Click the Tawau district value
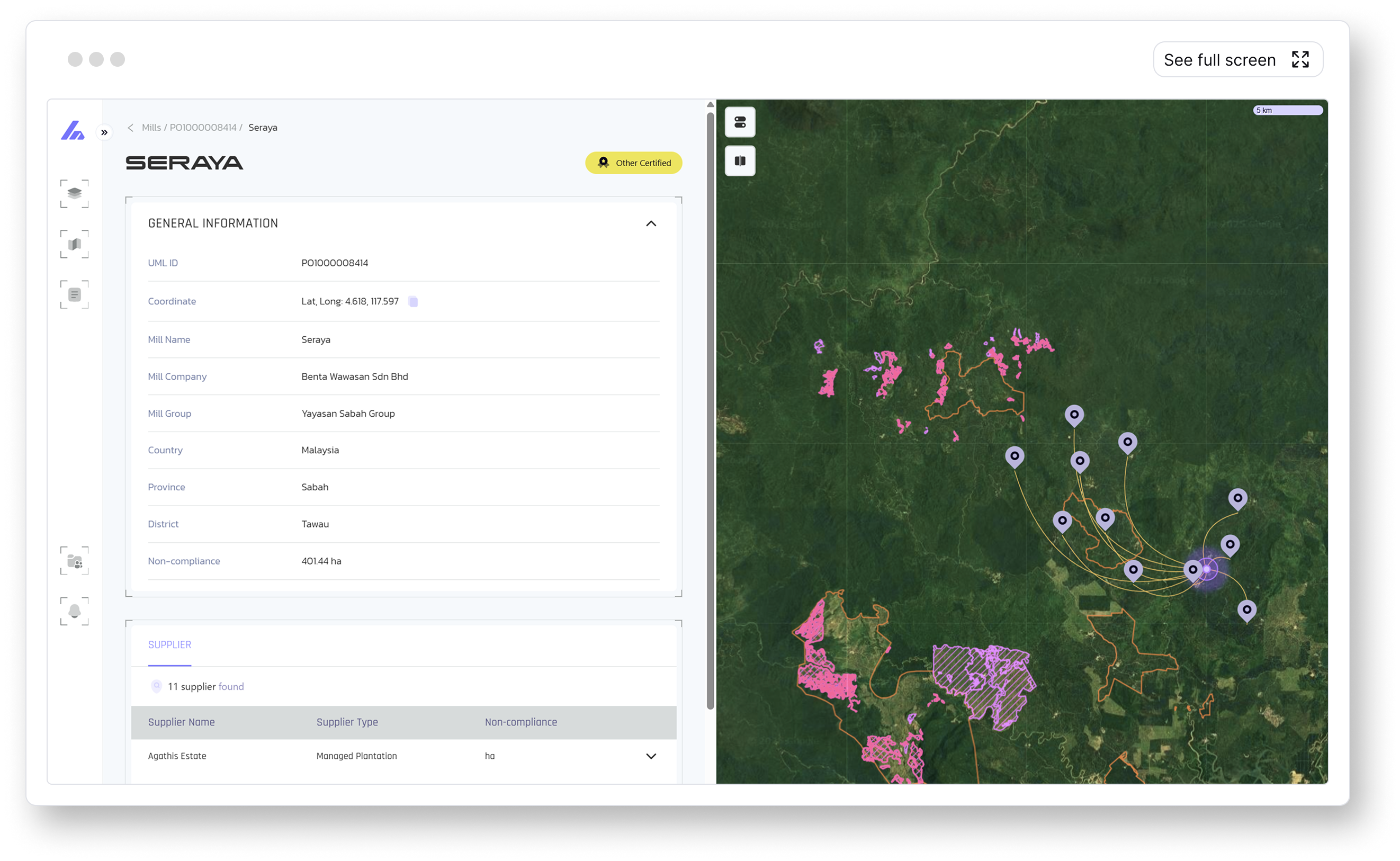The height and width of the screenshot is (861, 1400). pos(316,524)
